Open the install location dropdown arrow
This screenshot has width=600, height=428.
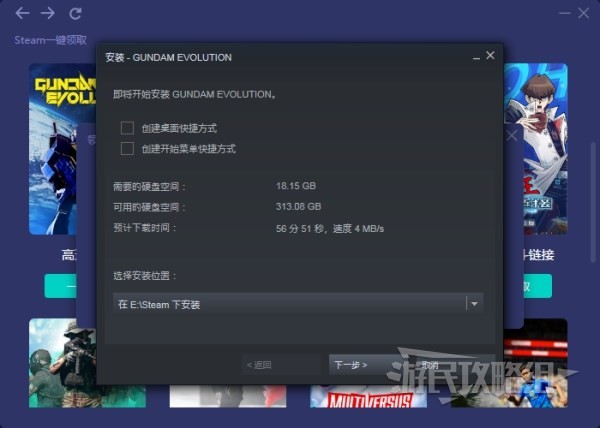point(474,304)
